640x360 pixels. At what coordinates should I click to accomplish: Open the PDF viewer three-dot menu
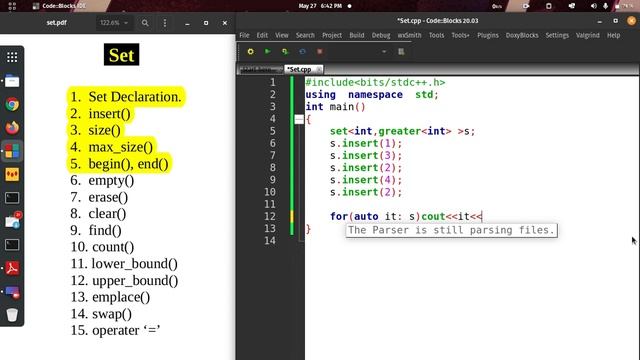(x=165, y=23)
